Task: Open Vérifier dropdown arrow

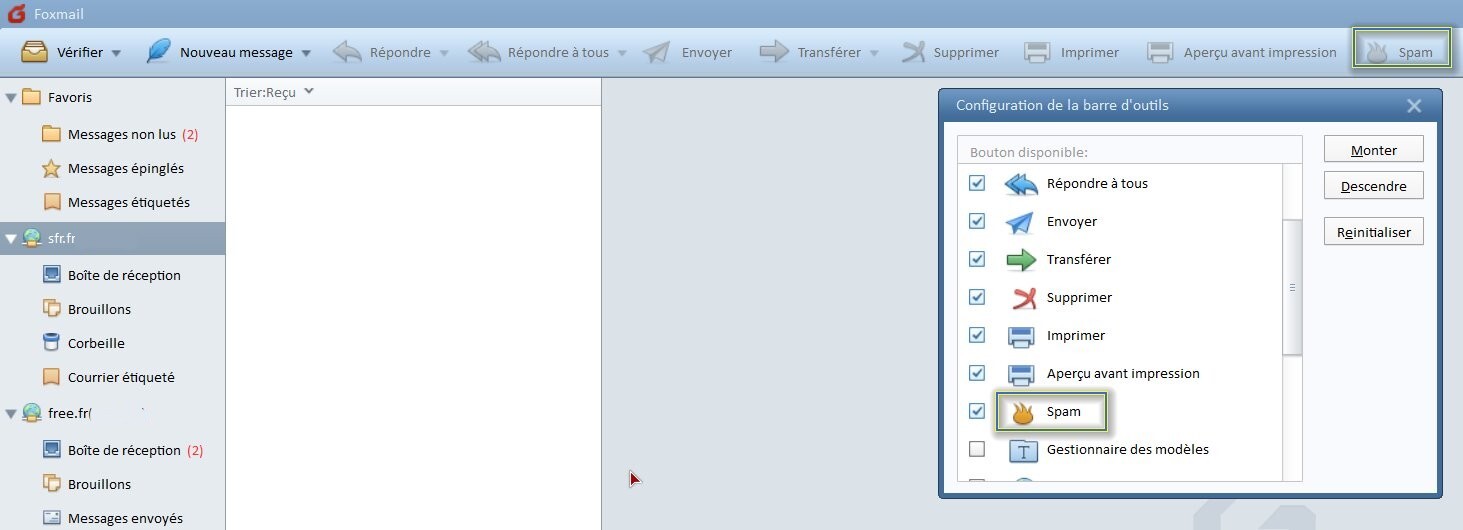Action: (x=116, y=53)
